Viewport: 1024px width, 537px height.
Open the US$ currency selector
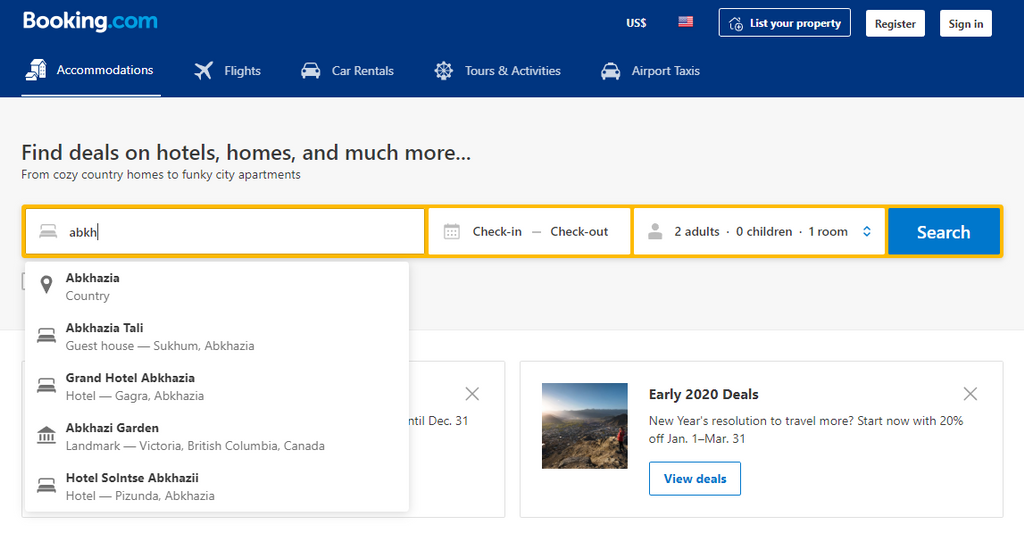tap(636, 22)
